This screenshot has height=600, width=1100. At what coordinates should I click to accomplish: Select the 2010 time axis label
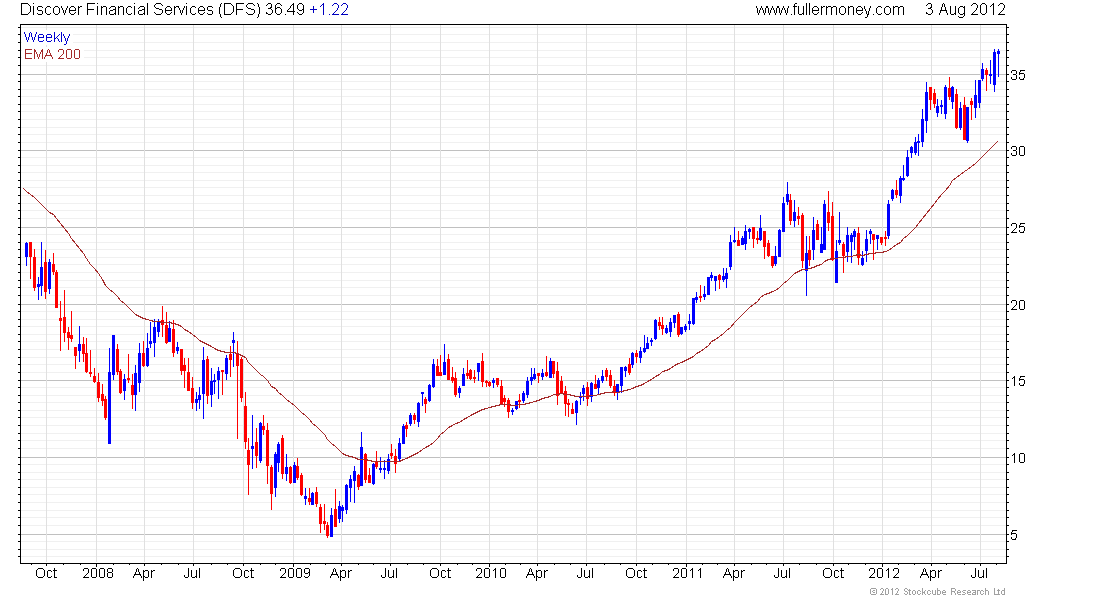pyautogui.click(x=490, y=574)
